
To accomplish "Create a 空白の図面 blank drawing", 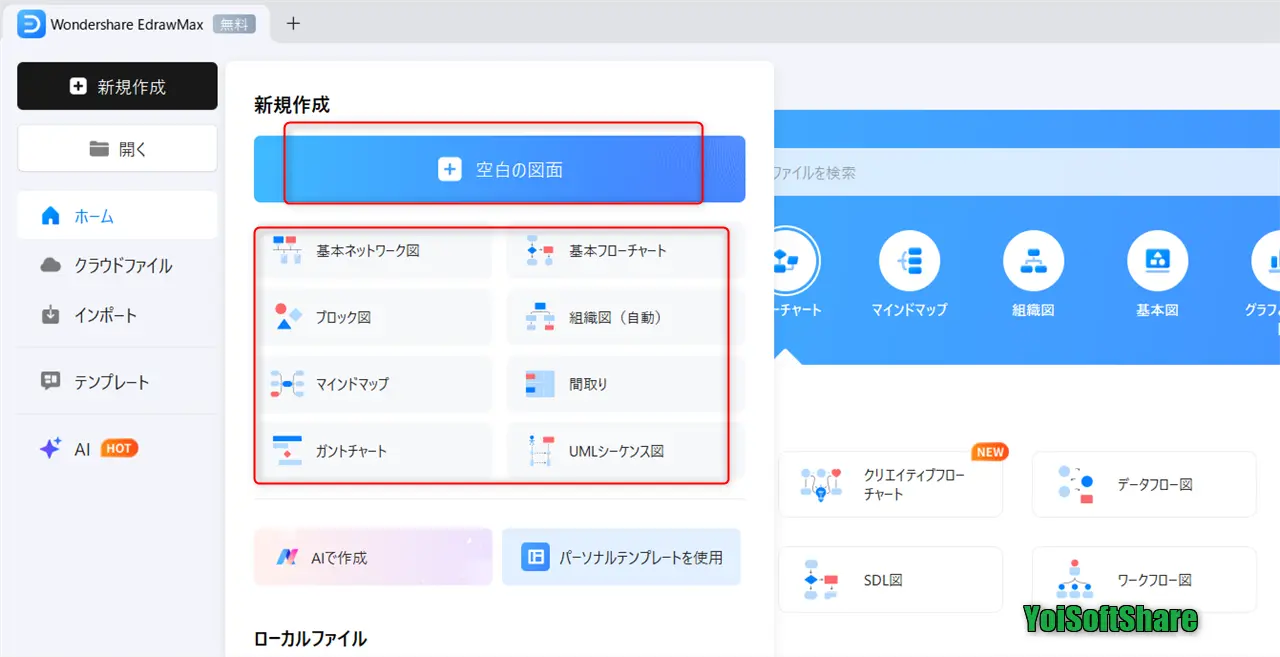I will [x=499, y=169].
